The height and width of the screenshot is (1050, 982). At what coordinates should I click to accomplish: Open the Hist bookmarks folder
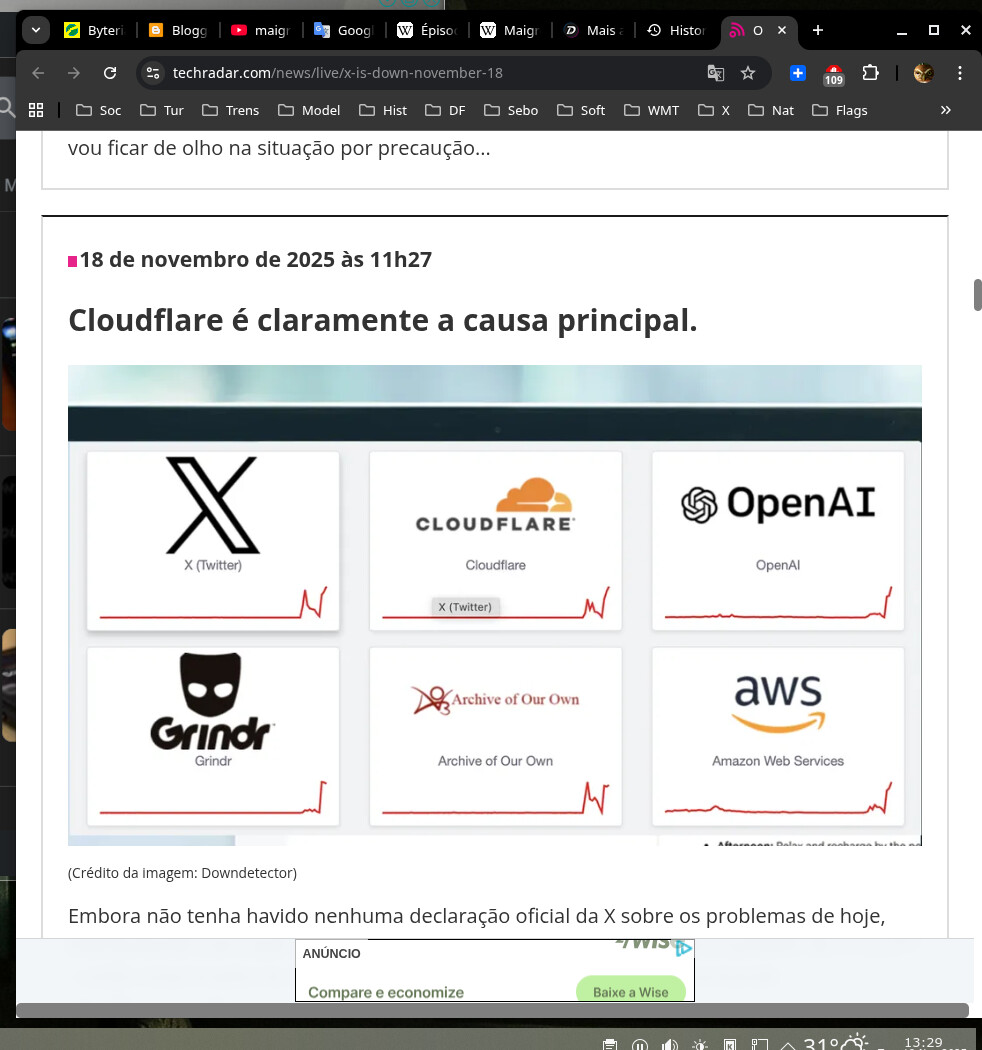(x=383, y=110)
